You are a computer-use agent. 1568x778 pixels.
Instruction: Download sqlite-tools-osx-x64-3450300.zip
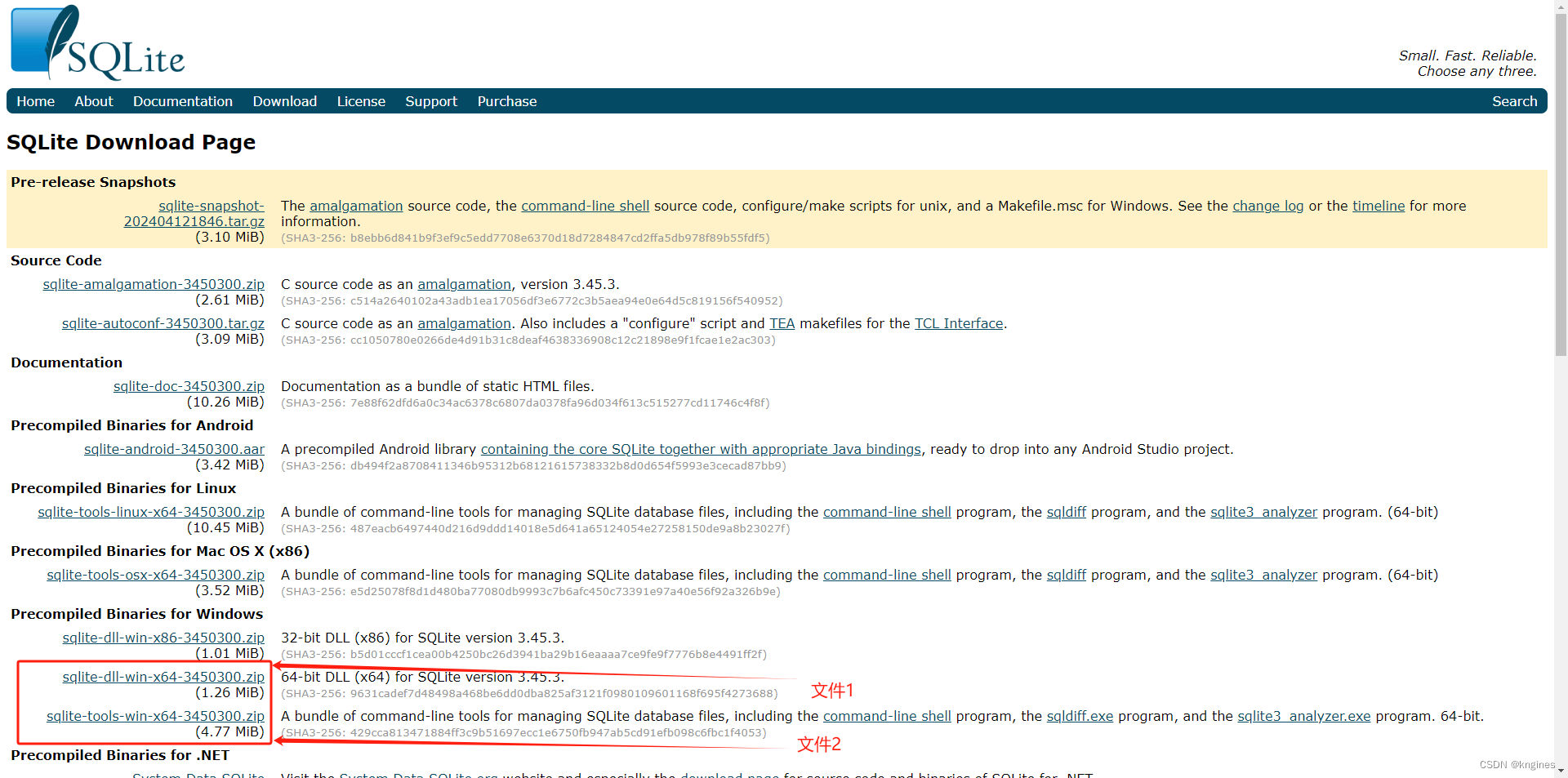(x=155, y=575)
